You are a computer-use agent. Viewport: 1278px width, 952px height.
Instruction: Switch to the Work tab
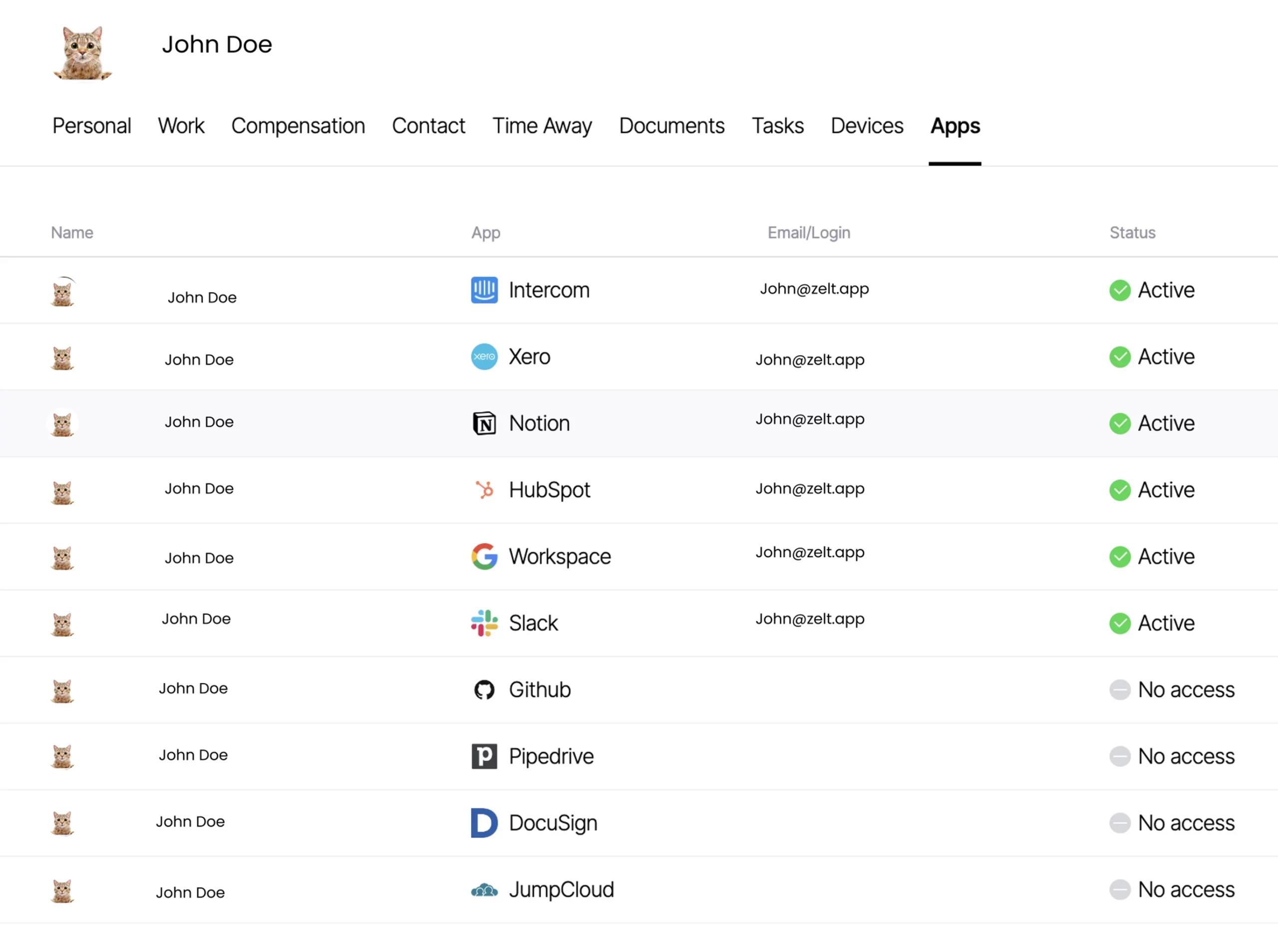point(181,126)
